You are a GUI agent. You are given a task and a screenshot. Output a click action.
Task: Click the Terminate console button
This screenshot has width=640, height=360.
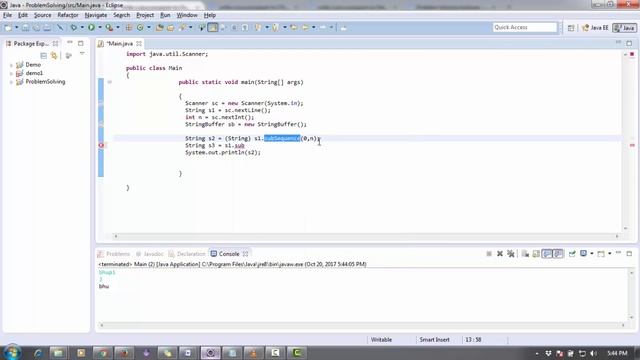tap(489, 254)
